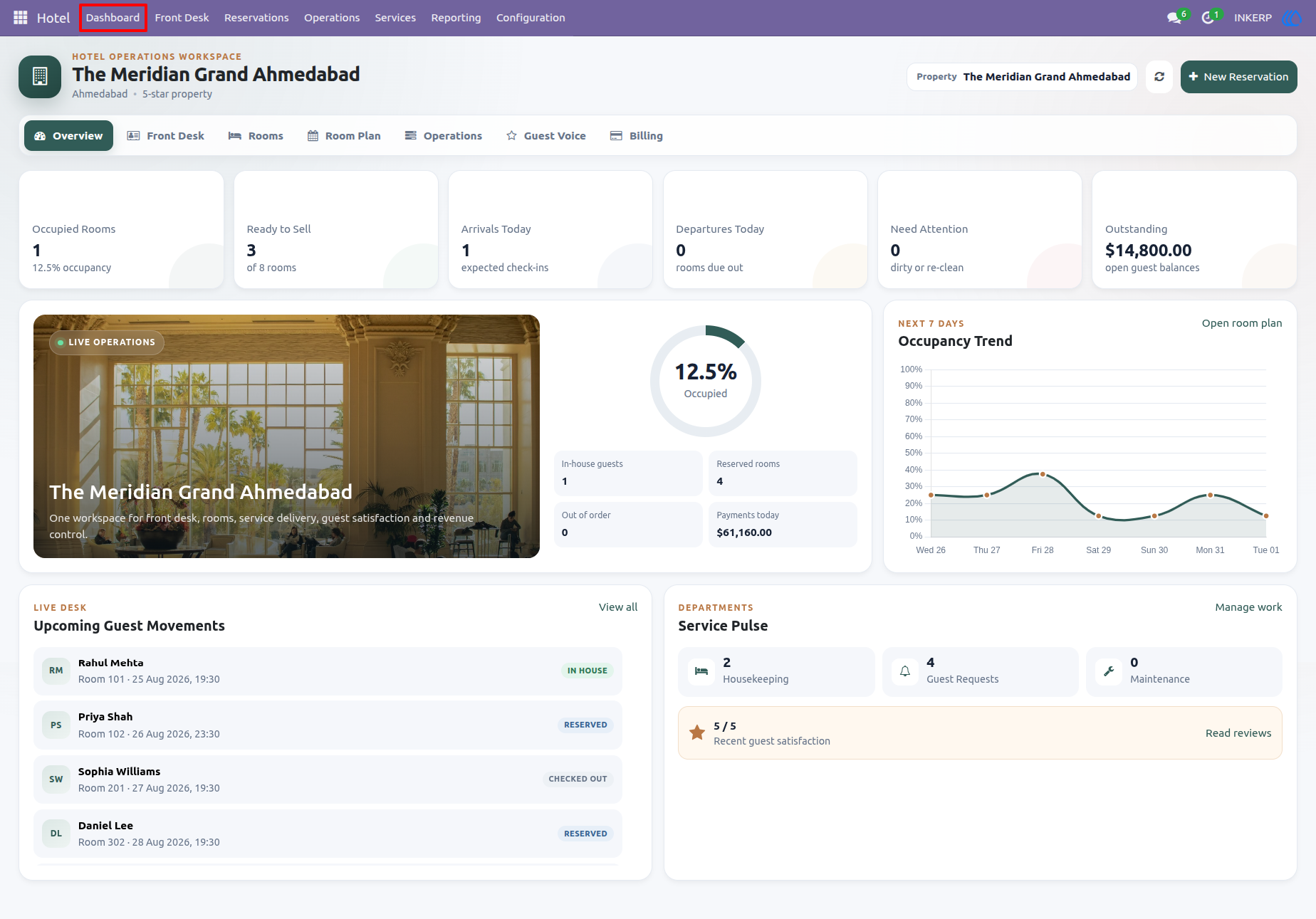Click the user avatar icon beside INKERP

tap(1290, 18)
